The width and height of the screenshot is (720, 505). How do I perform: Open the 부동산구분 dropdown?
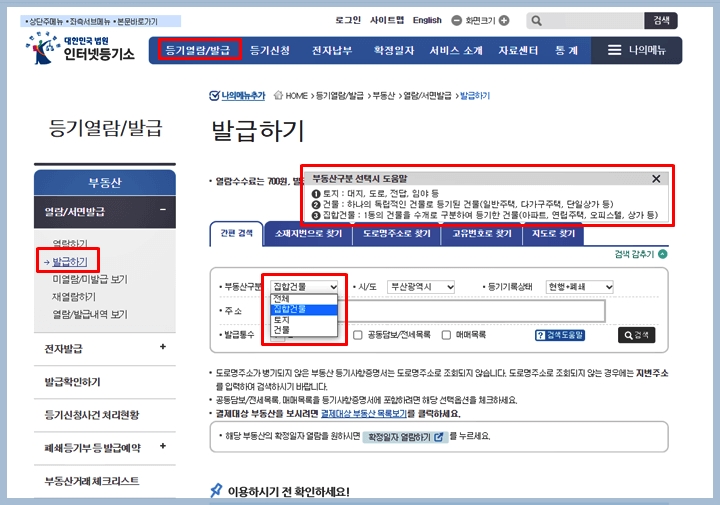click(x=304, y=286)
